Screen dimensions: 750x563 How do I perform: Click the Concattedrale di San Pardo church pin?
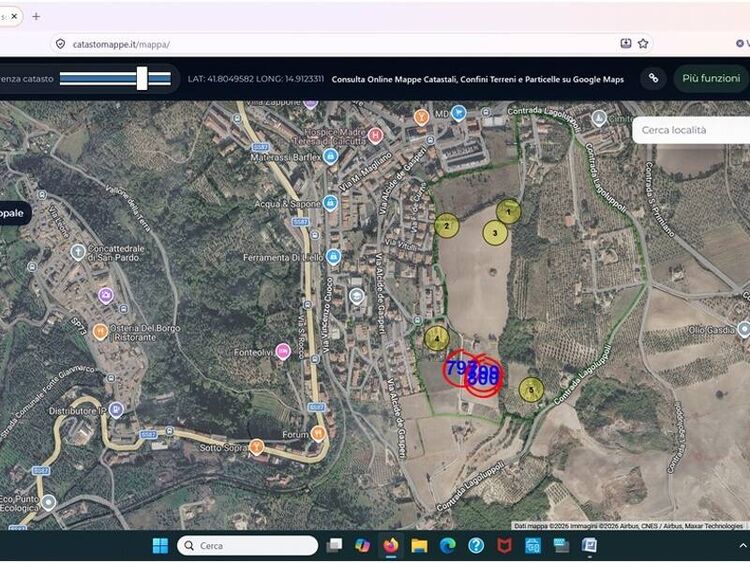click(78, 252)
